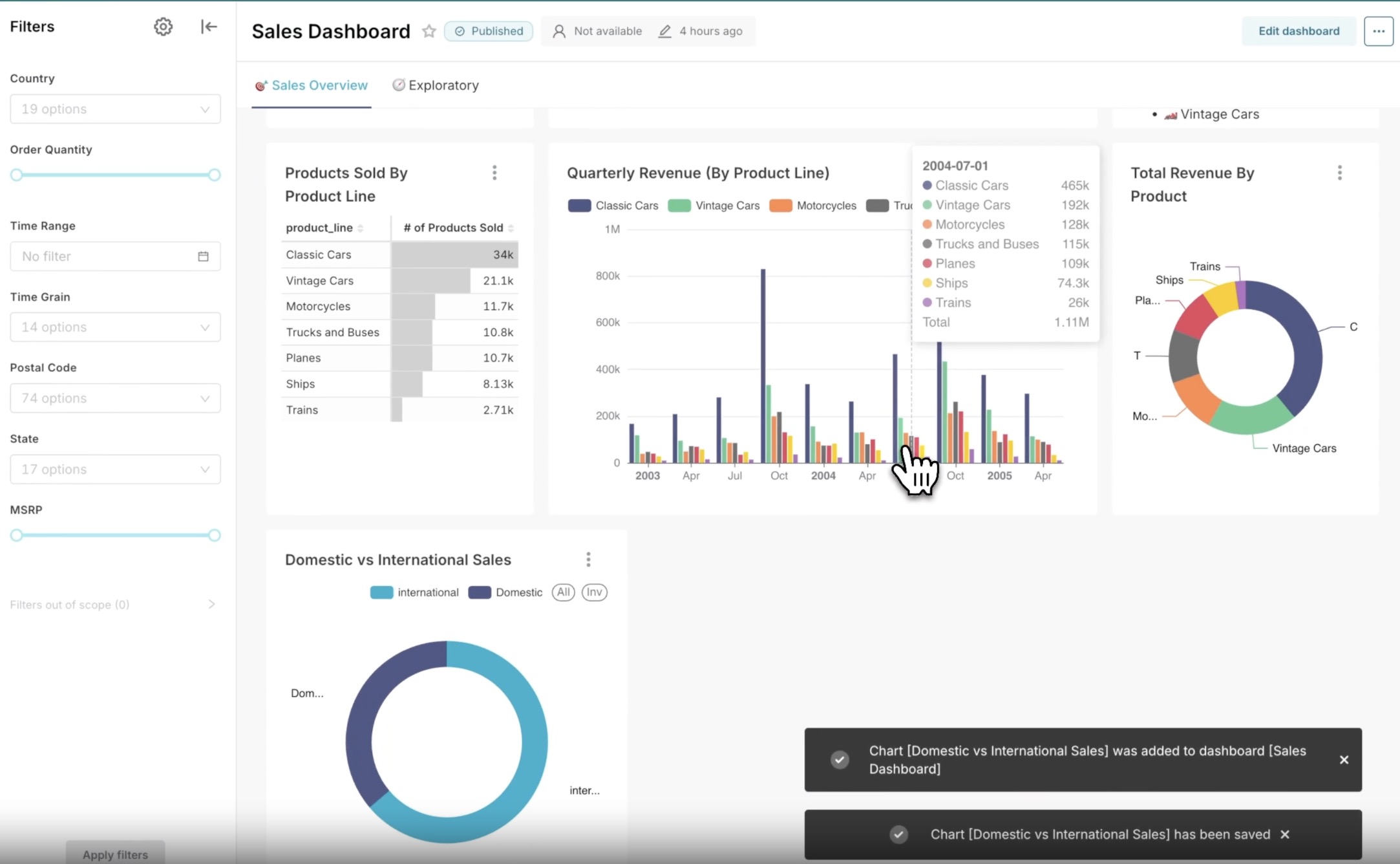Toggle Classic Cars series in revenue legend
1400x864 pixels.
click(x=613, y=206)
